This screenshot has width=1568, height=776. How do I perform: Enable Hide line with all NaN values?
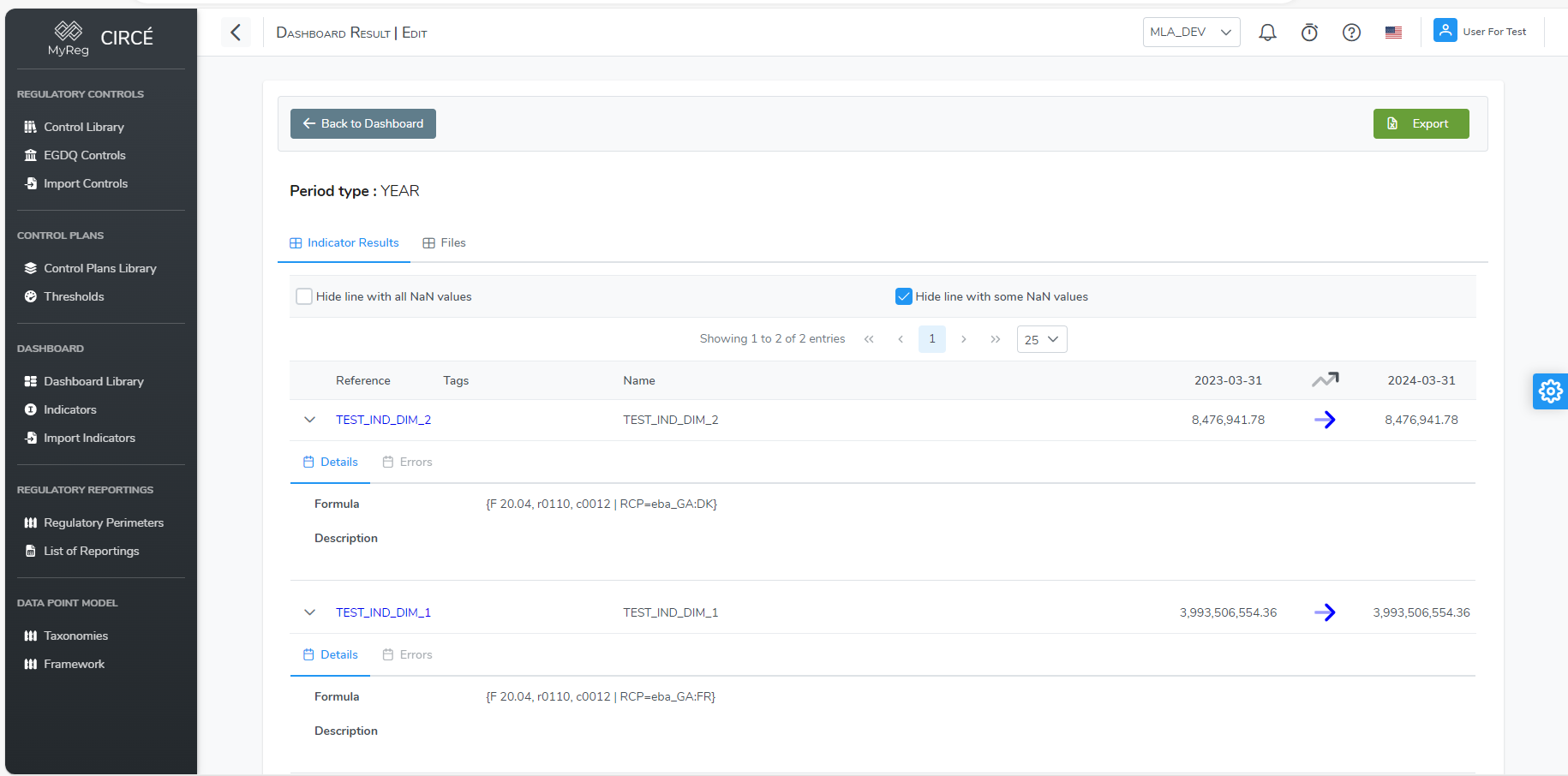pyautogui.click(x=304, y=295)
